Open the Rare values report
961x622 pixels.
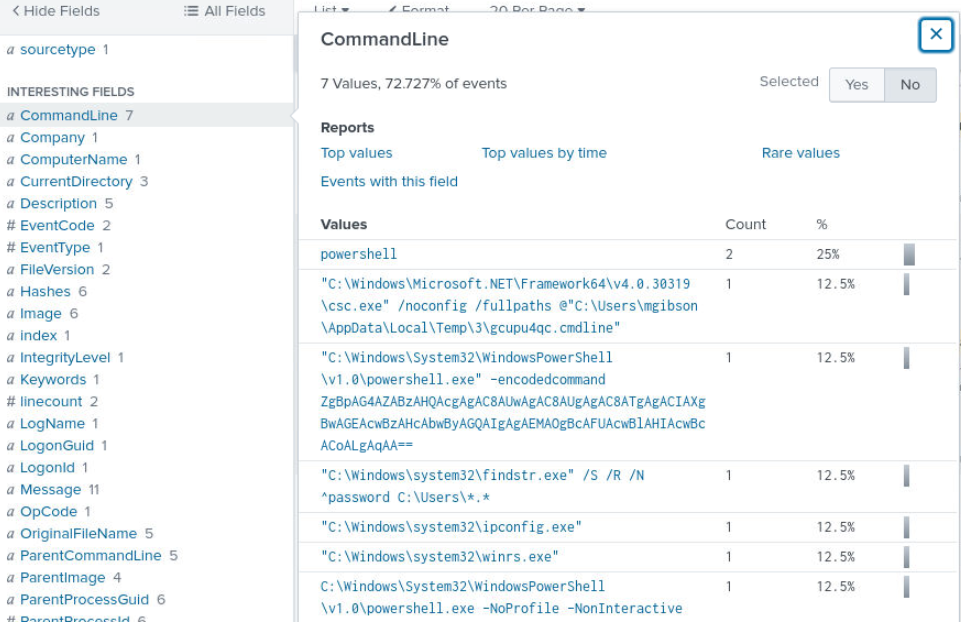click(800, 153)
